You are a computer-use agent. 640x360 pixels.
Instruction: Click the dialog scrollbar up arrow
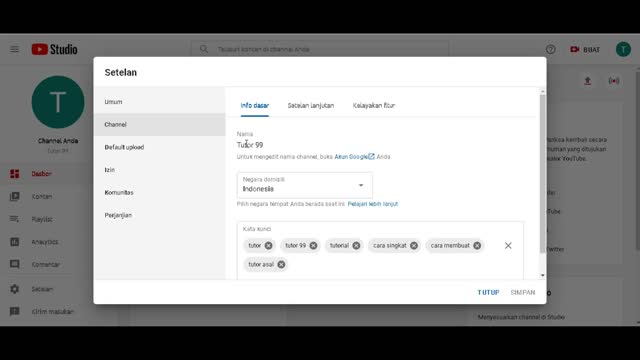tap(542, 91)
